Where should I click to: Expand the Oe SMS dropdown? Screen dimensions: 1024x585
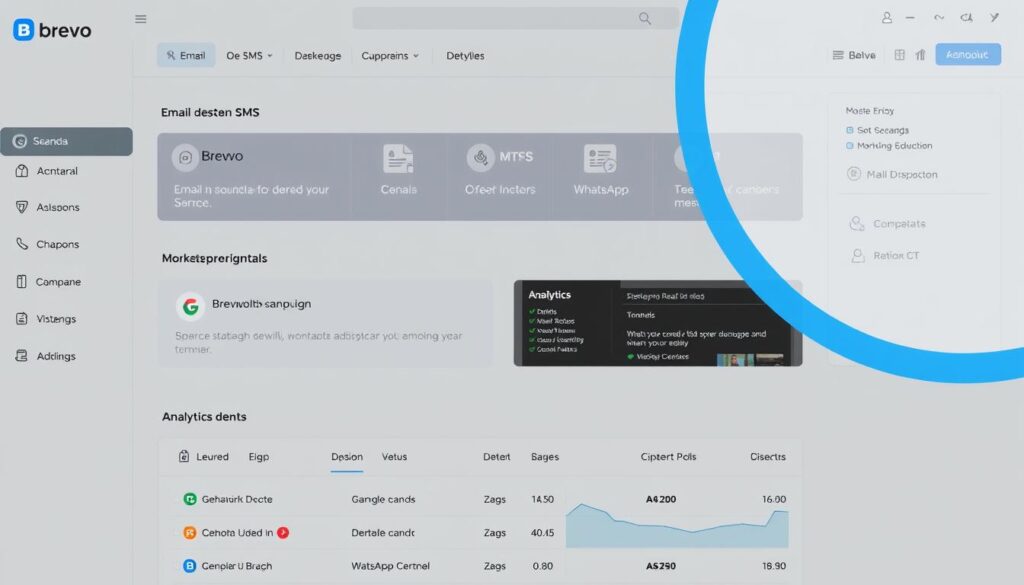(249, 55)
